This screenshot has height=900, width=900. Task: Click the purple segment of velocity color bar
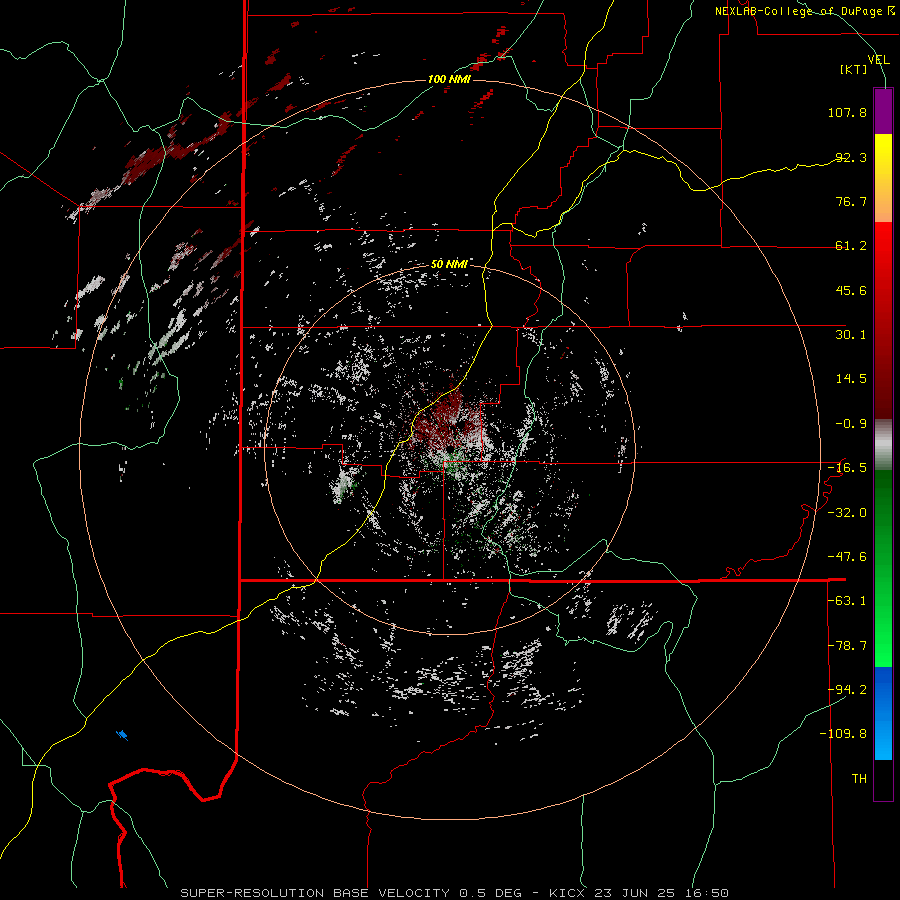tap(883, 111)
